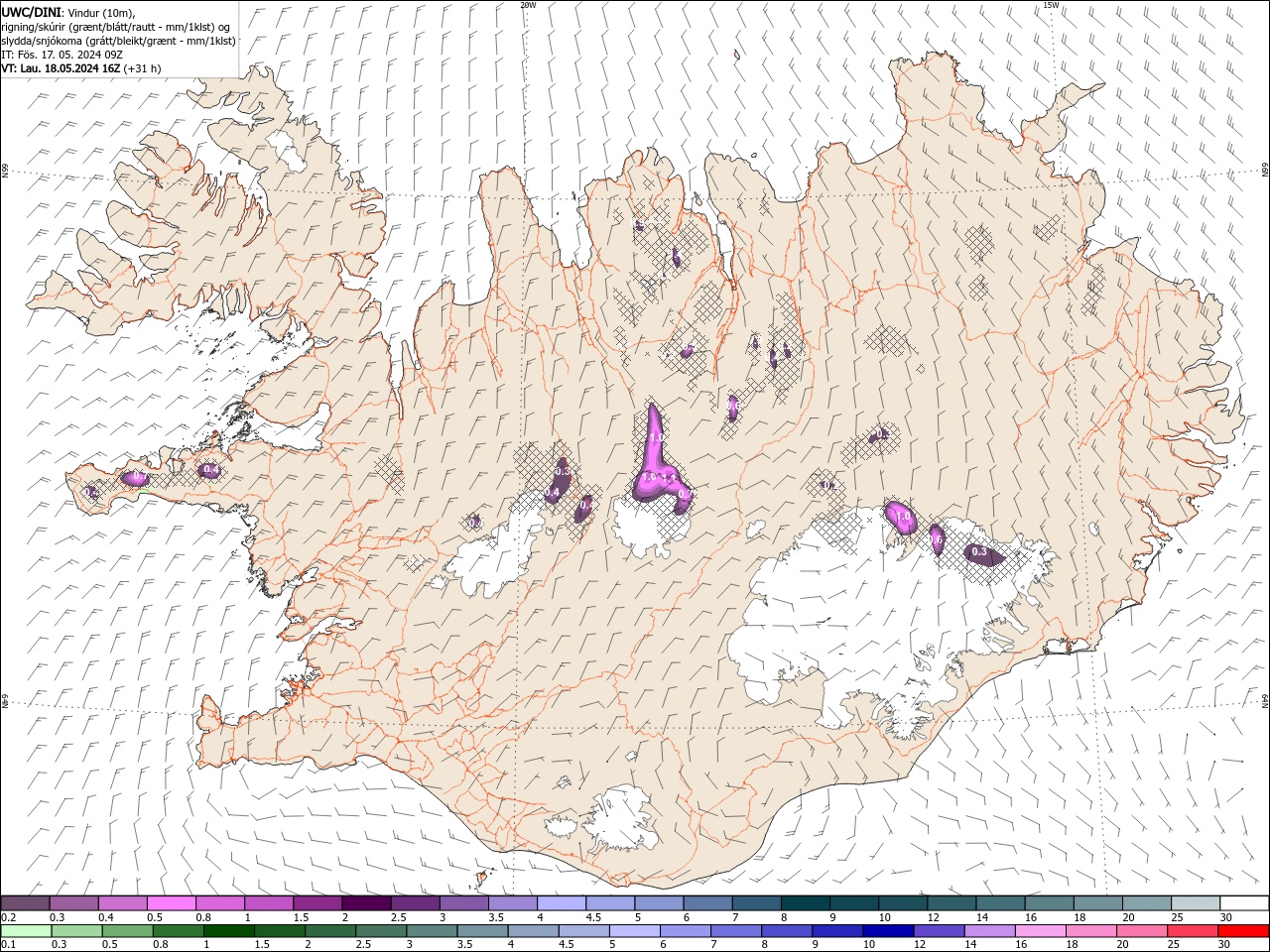
Task: Click the snow legend swatch labeled 18
Action: (1097, 903)
